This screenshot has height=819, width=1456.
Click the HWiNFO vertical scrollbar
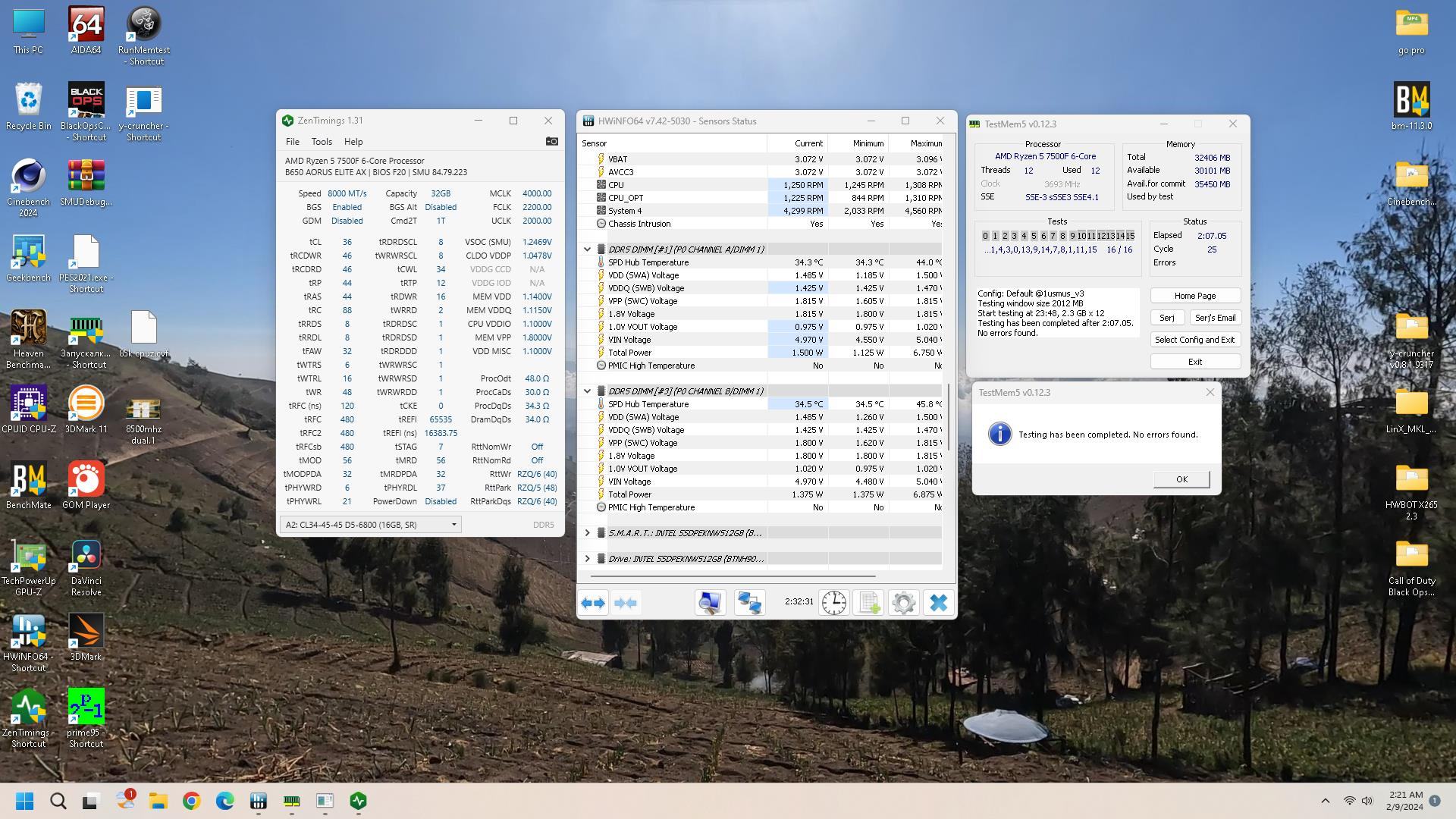pyautogui.click(x=949, y=417)
